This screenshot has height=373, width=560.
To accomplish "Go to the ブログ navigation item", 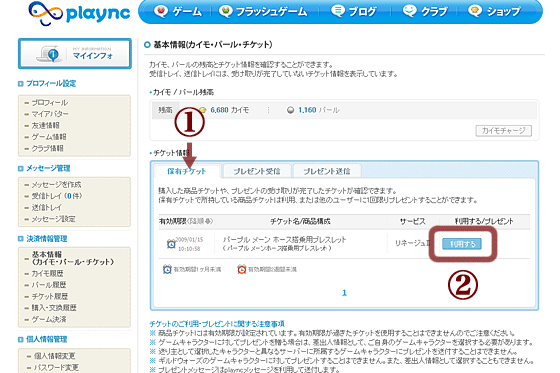I will 354,11.
